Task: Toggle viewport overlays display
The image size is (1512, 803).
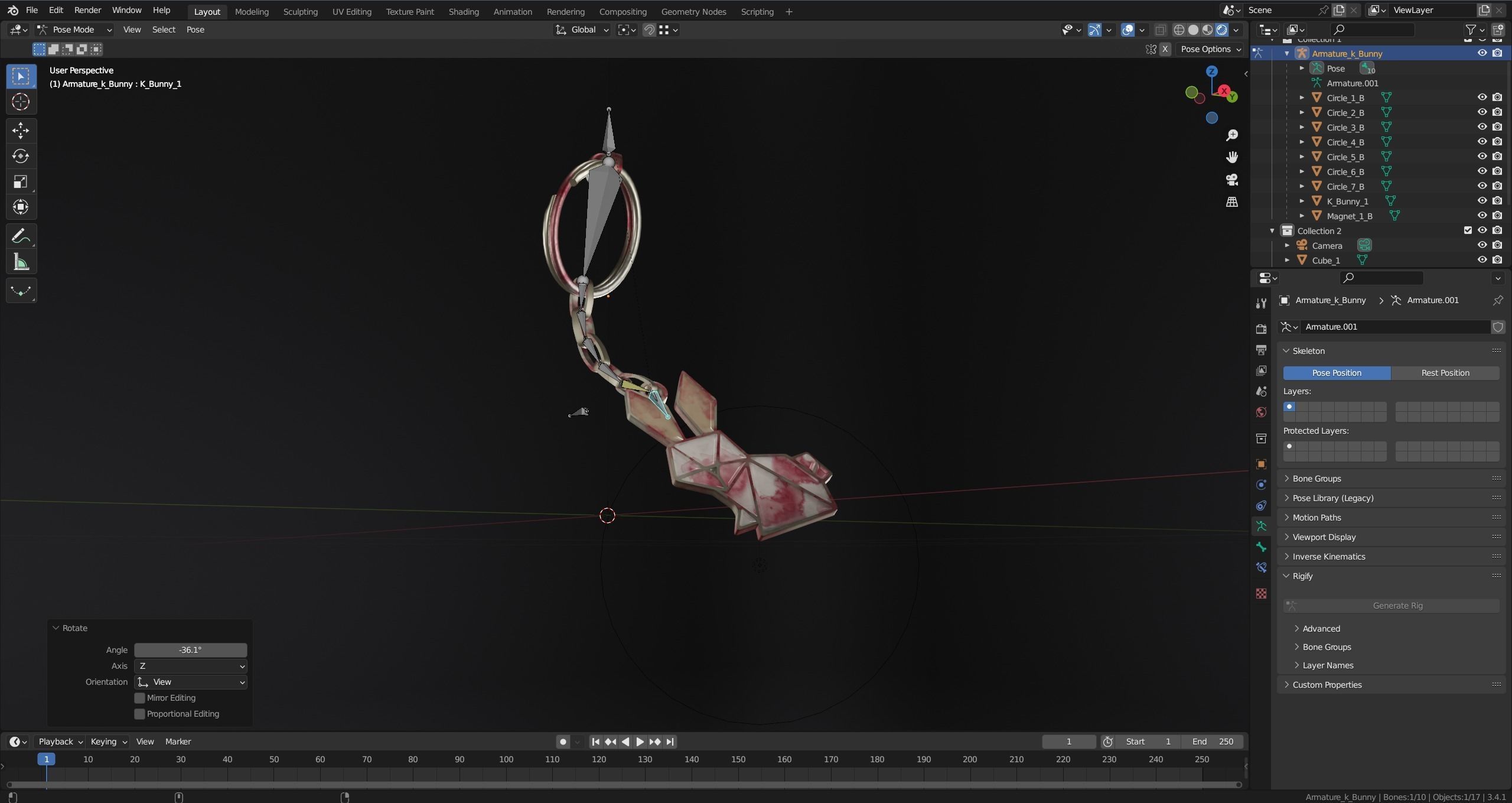Action: [x=1128, y=30]
